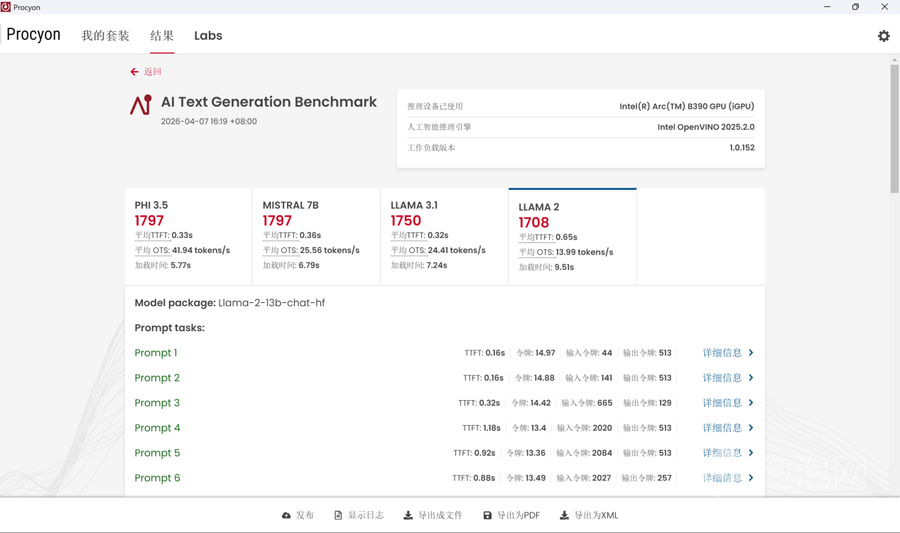Expand Prompt 6 details chevron
The width and height of the screenshot is (900, 533).
point(751,478)
